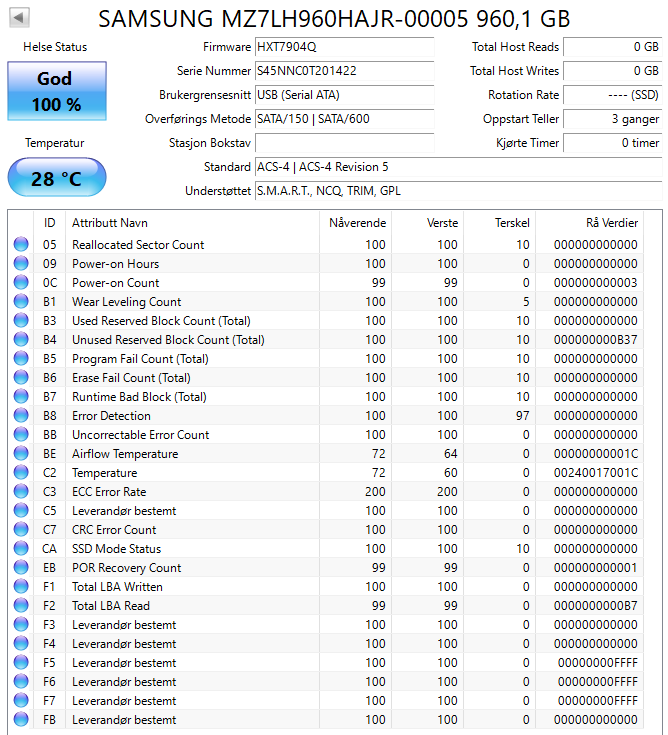This screenshot has width=668, height=735.
Task: Click status icon for Uncorrectable Error Count
Action: [21, 435]
